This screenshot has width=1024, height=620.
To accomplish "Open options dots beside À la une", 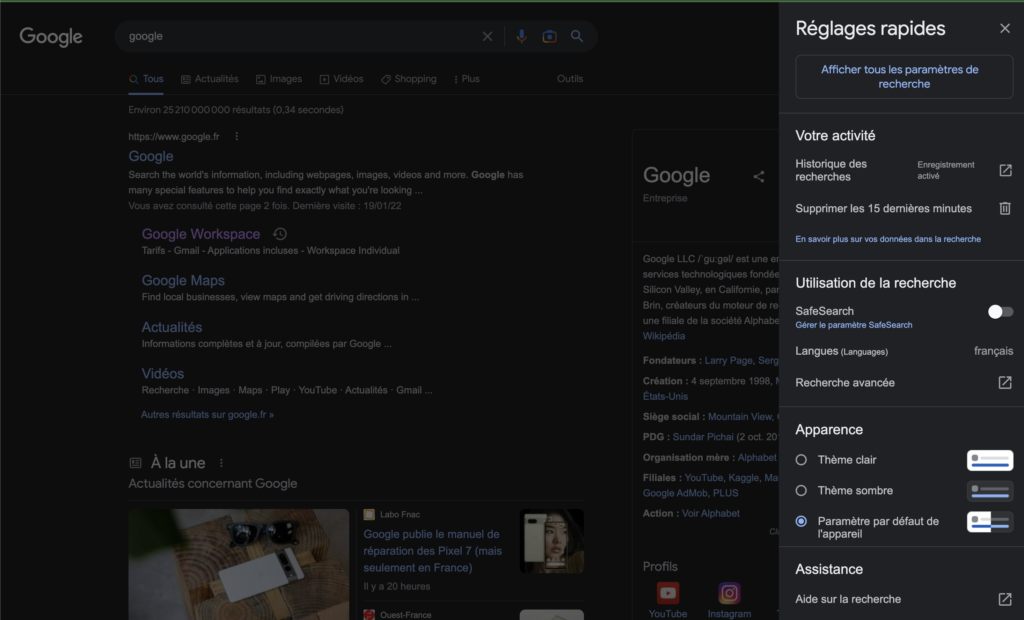I will point(221,463).
